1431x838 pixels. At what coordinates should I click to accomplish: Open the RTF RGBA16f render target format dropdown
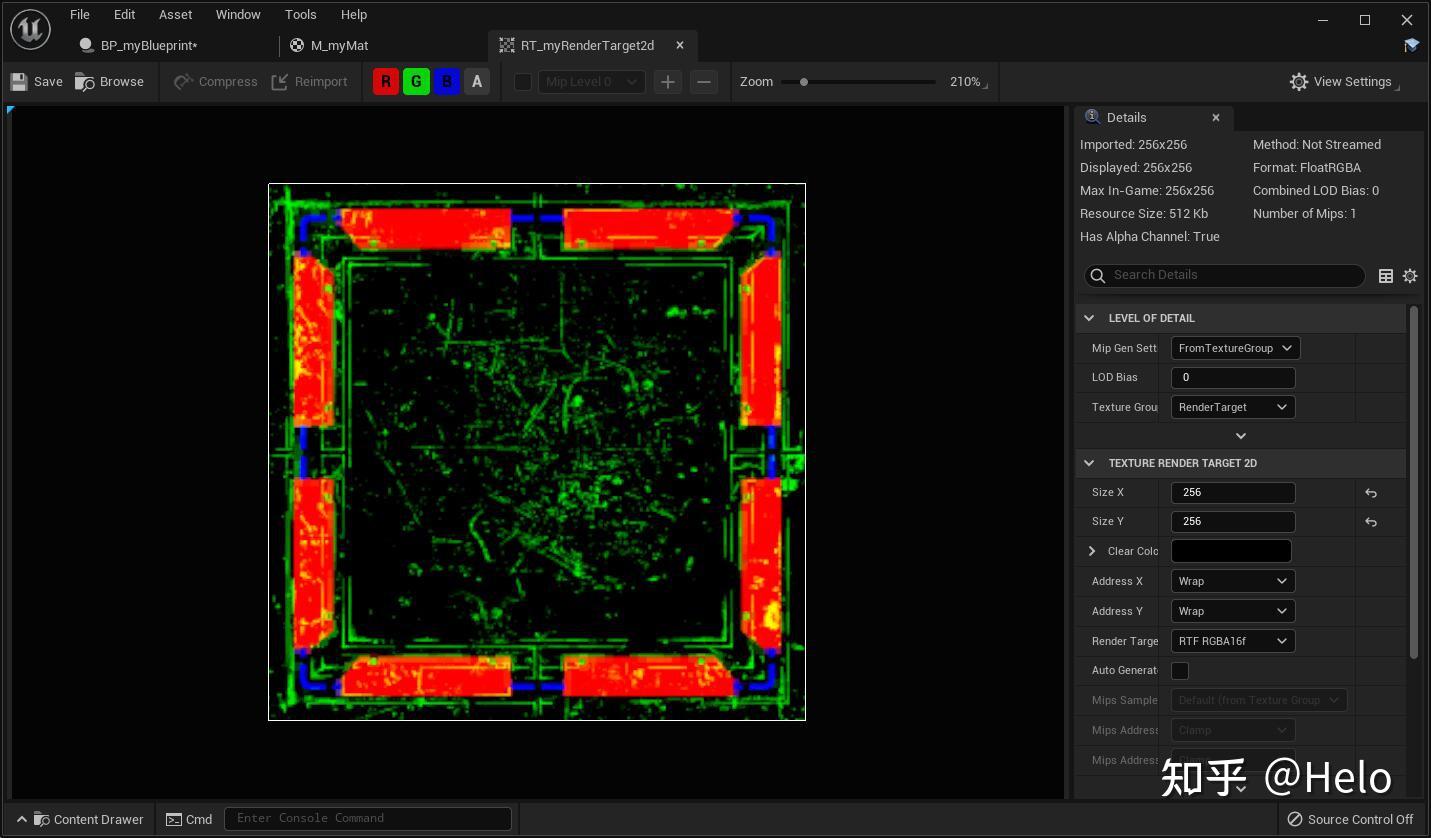(1232, 641)
